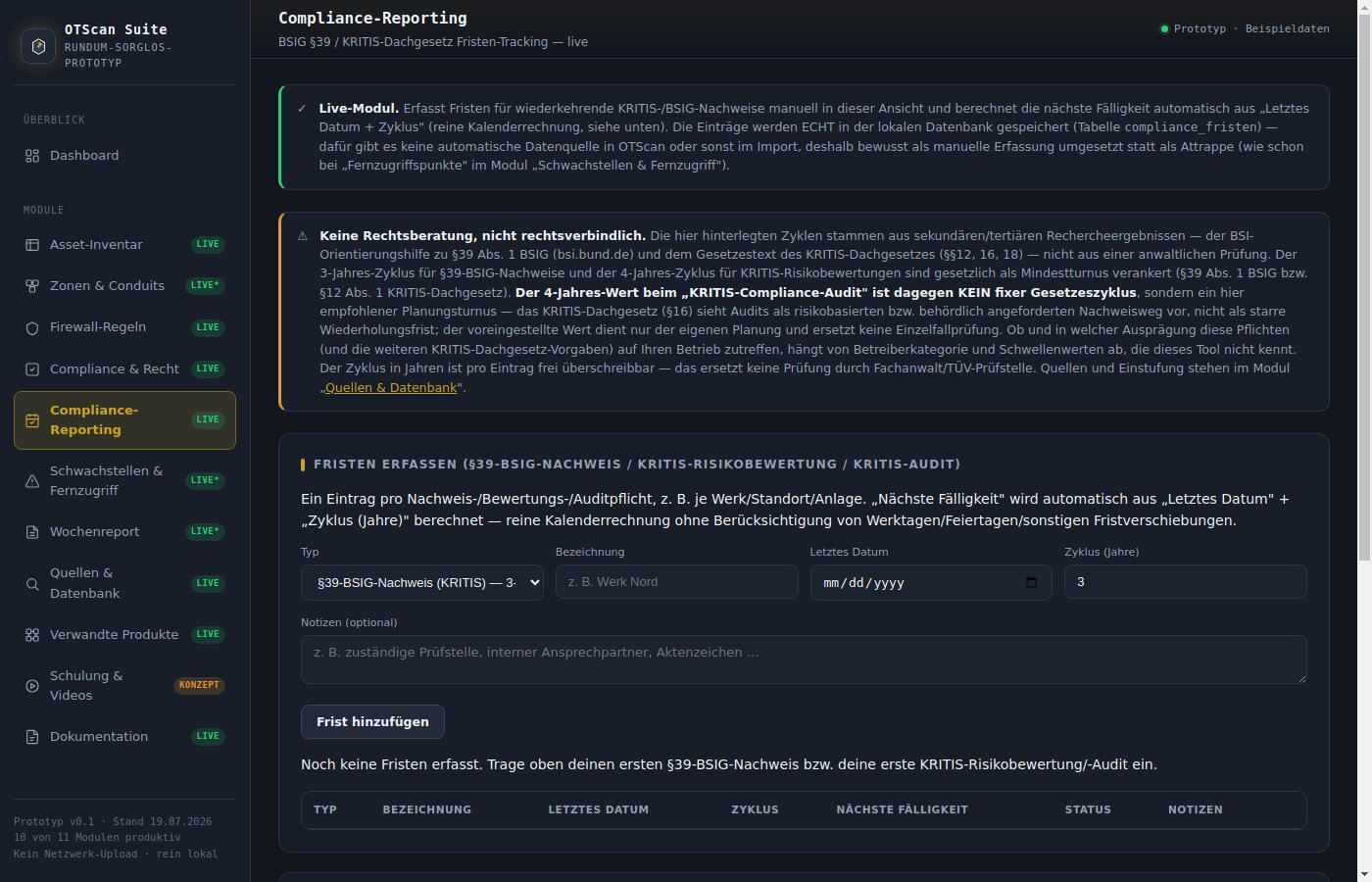Click the STATUS column header
The width and height of the screenshot is (1372, 882).
[x=1088, y=810]
